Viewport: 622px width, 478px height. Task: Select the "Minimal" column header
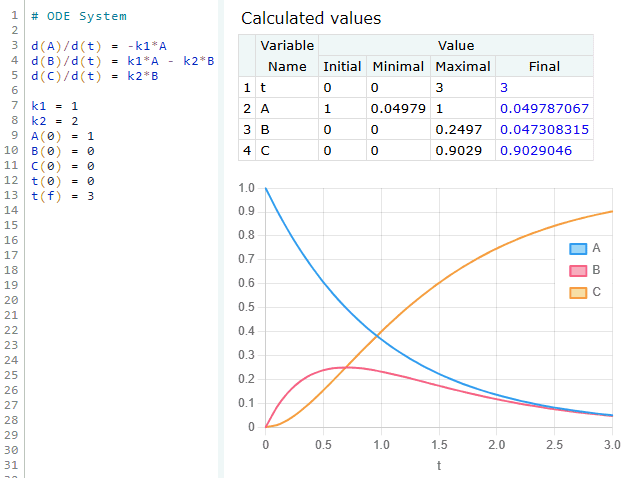pyautogui.click(x=398, y=66)
